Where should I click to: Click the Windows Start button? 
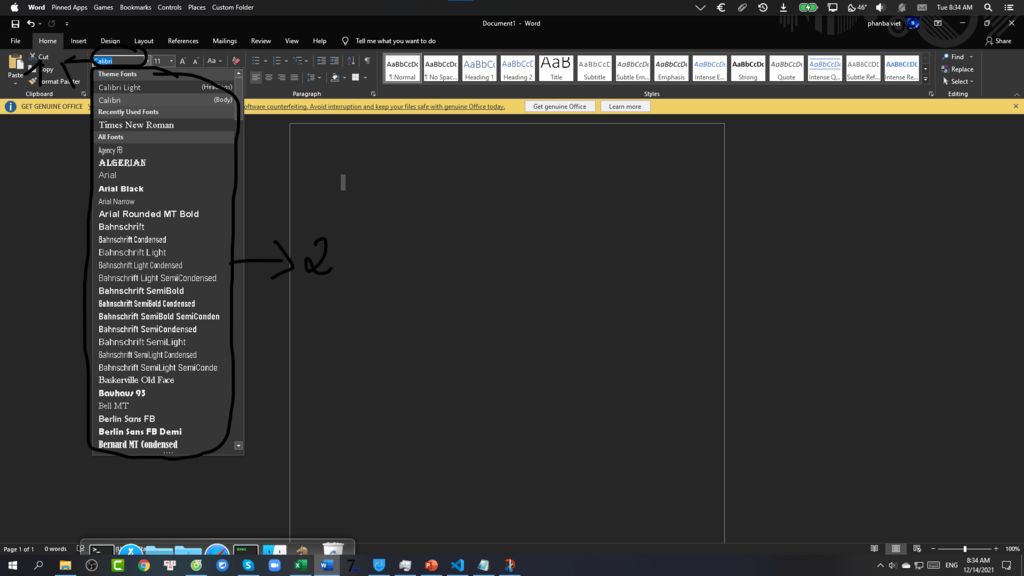point(12,565)
